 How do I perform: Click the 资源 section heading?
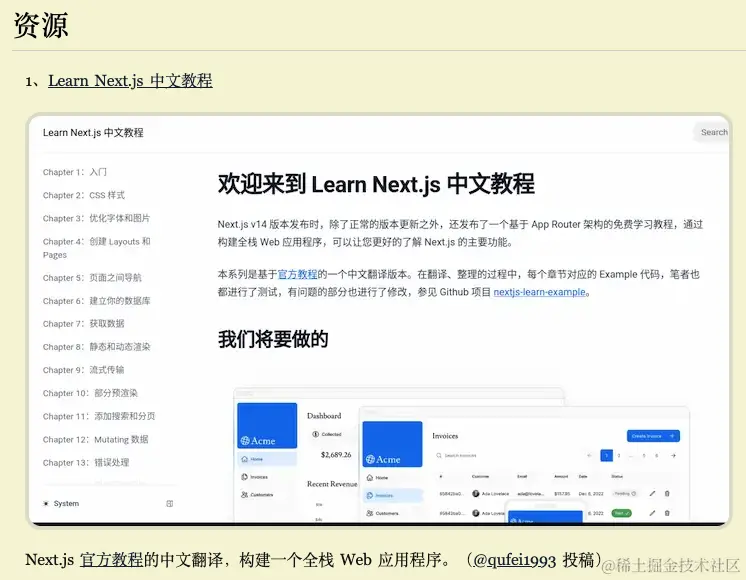point(41,25)
